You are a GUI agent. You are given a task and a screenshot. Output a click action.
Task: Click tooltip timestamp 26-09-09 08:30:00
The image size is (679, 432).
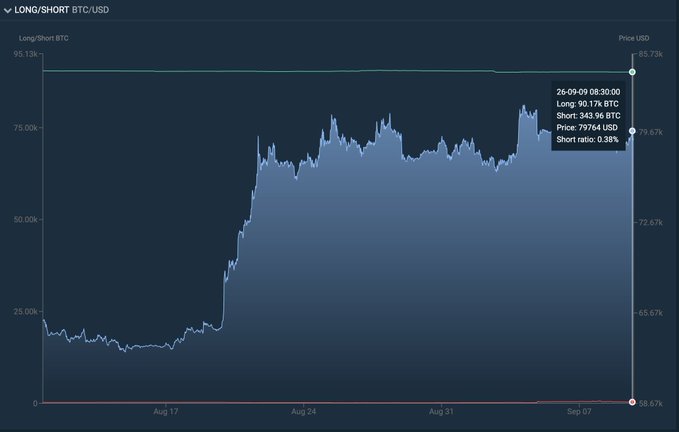pos(588,92)
